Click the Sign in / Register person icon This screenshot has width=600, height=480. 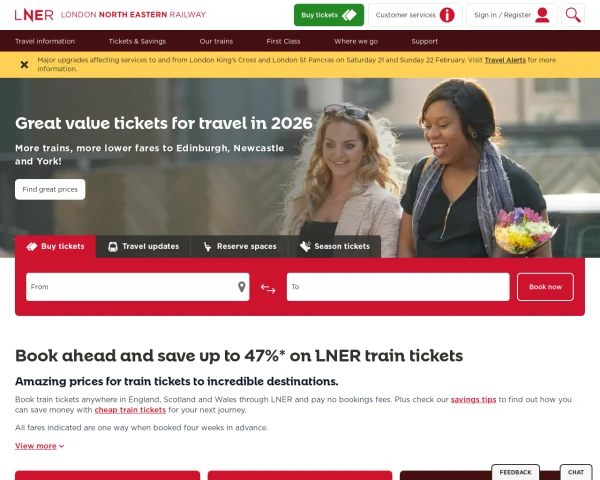click(x=542, y=15)
